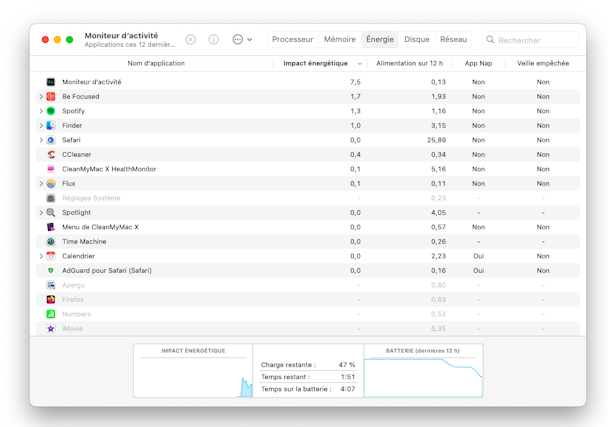
Task: Click the Temps restant 1:51 value
Action: coord(348,377)
